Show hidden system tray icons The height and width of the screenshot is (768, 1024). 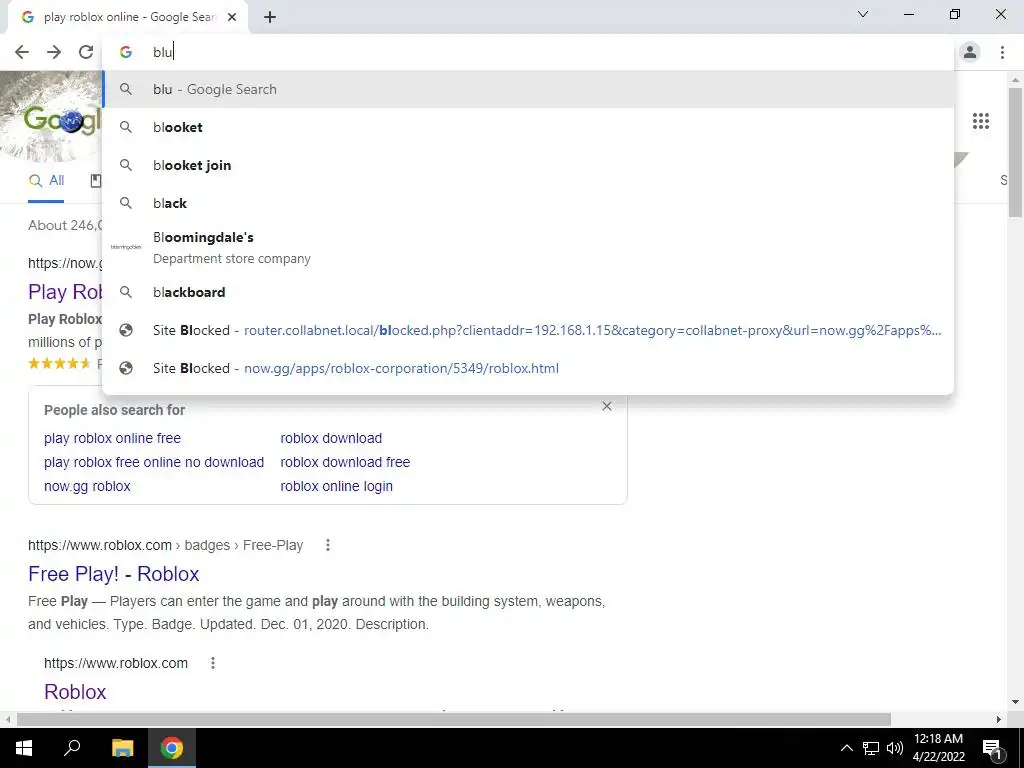click(x=846, y=748)
